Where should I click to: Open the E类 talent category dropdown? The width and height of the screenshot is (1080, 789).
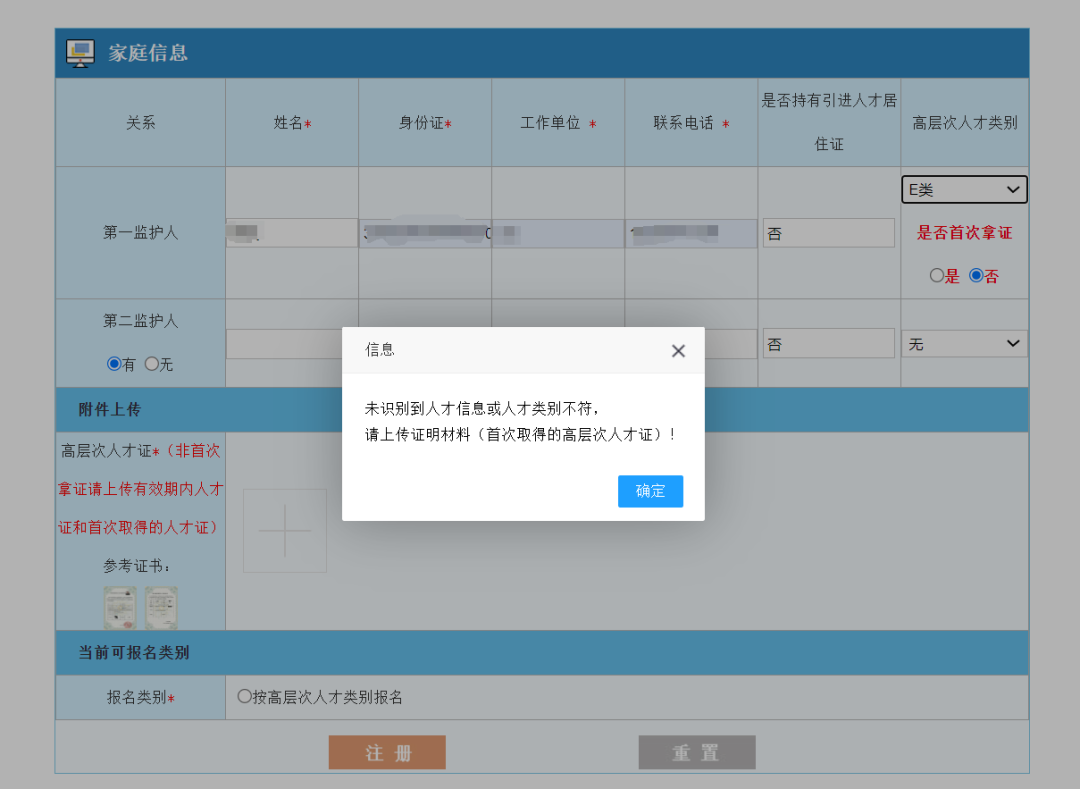(x=964, y=190)
